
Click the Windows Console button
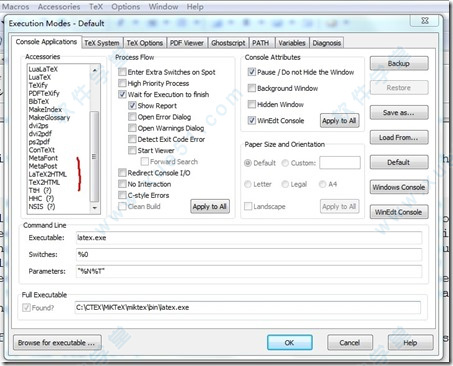pos(399,187)
